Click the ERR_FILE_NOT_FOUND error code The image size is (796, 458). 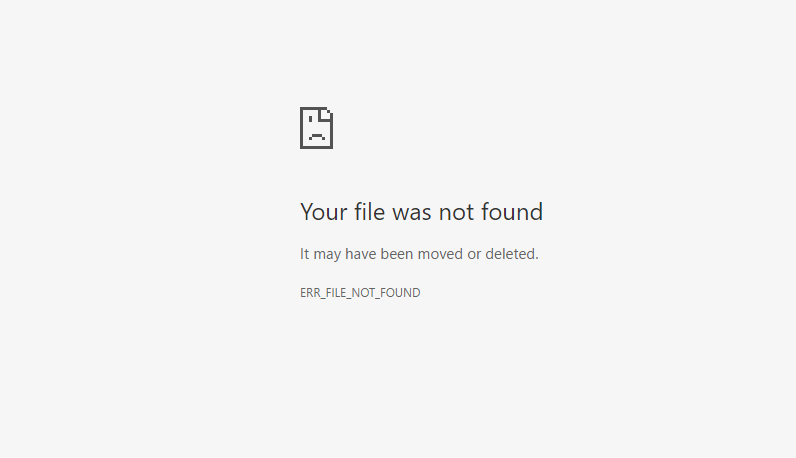[x=360, y=293]
